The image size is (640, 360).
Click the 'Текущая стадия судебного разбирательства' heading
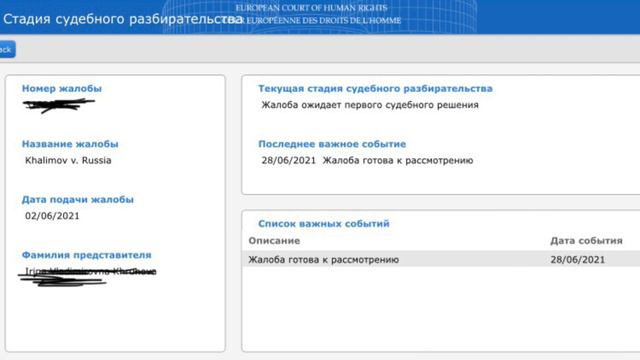[x=375, y=89]
